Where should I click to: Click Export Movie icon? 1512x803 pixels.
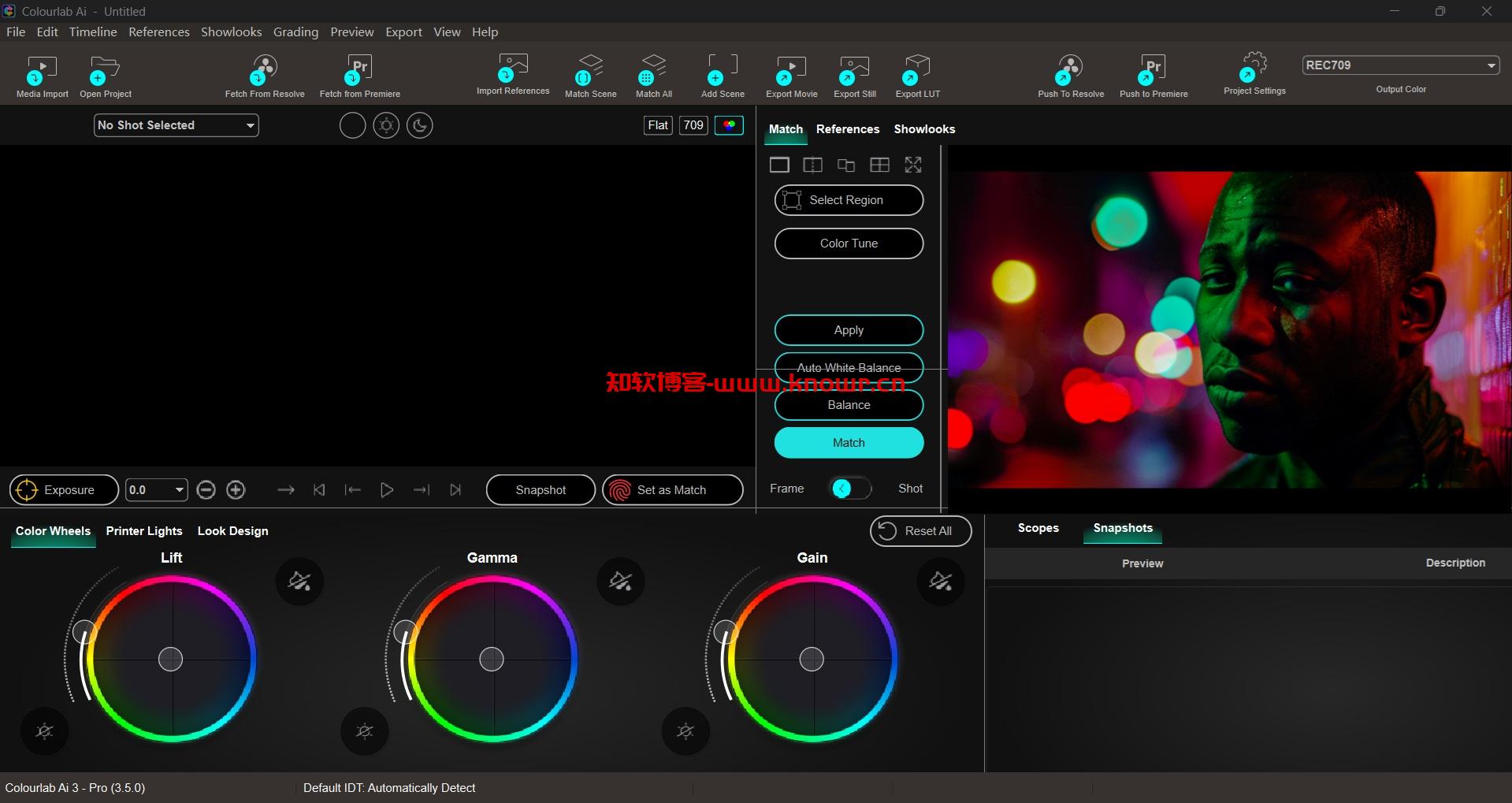(x=791, y=71)
